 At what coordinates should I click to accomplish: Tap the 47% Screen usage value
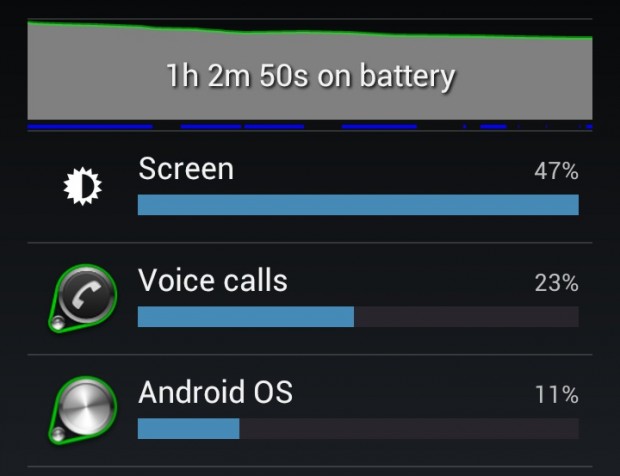point(556,172)
